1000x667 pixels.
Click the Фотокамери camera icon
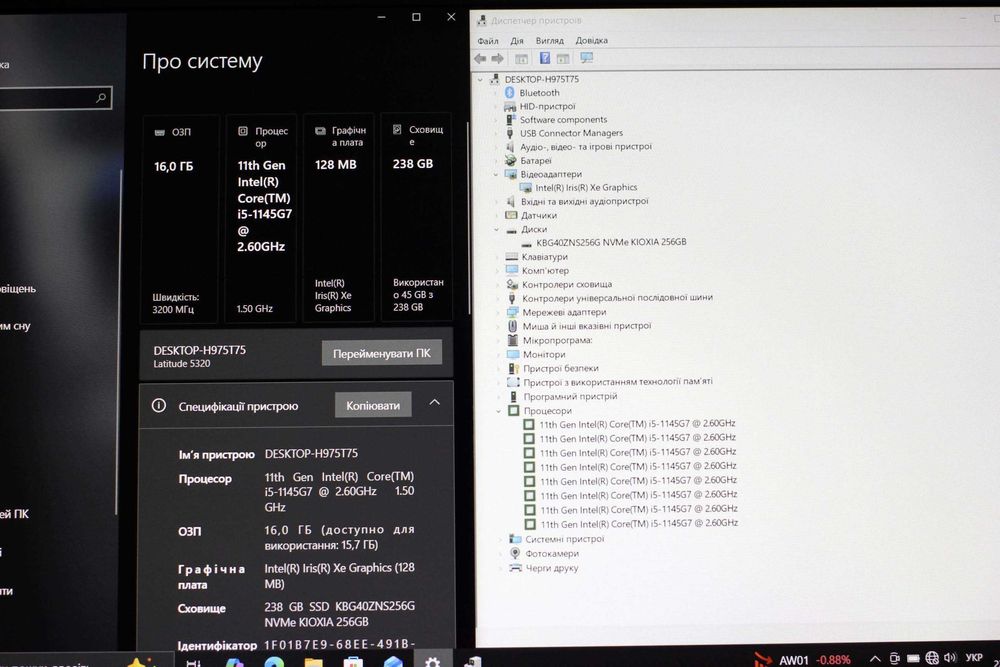pos(515,553)
